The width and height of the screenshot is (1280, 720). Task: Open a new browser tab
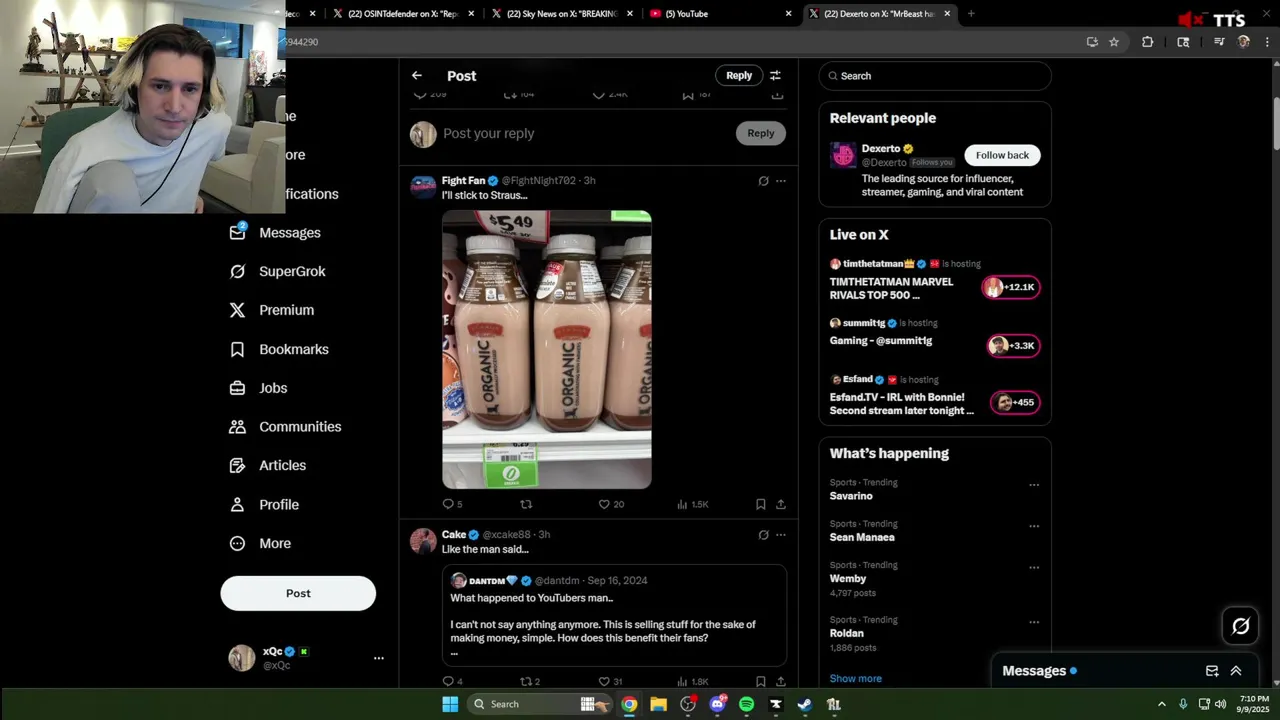pyautogui.click(x=971, y=14)
